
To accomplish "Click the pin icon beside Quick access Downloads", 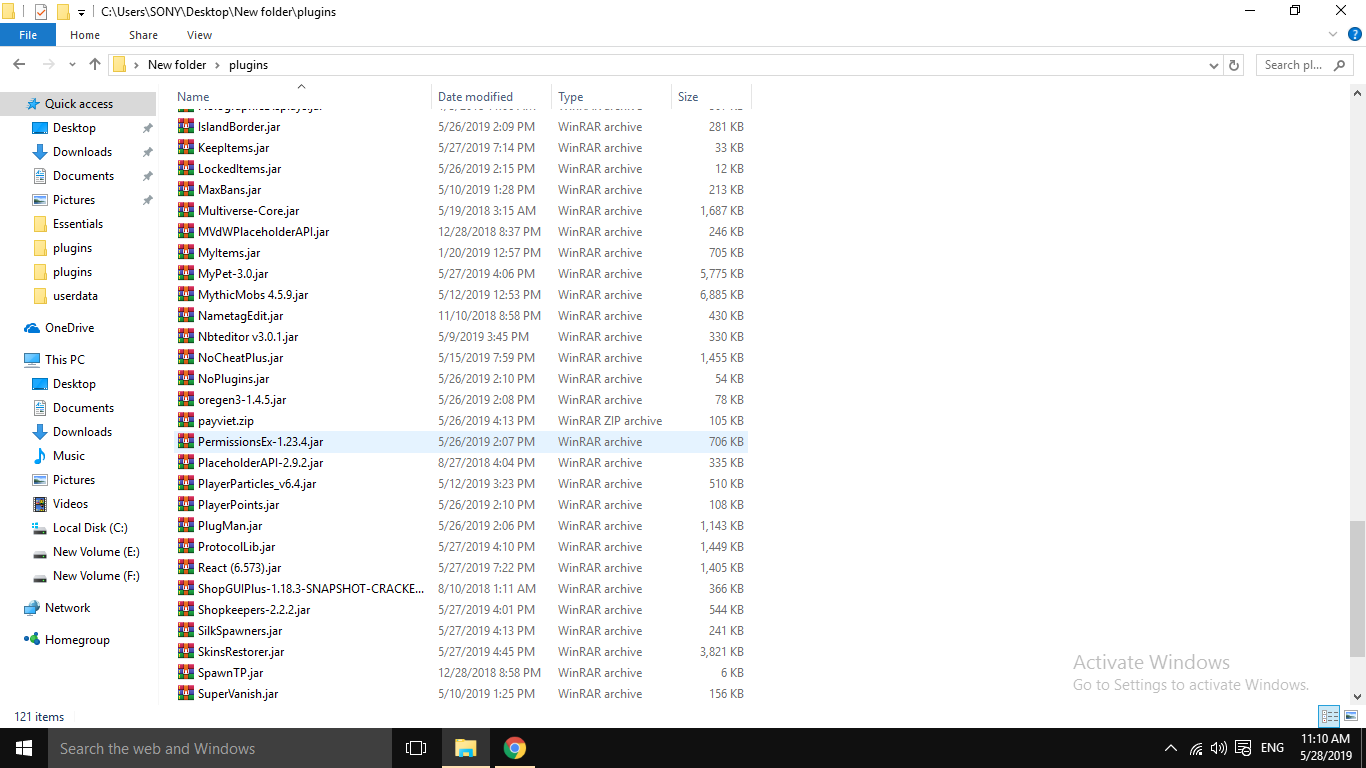I will (x=148, y=152).
